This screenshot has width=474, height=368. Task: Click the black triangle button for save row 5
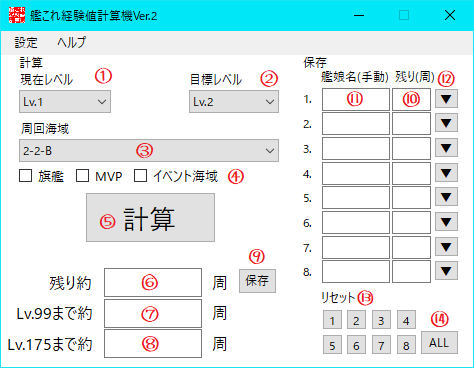(446, 197)
